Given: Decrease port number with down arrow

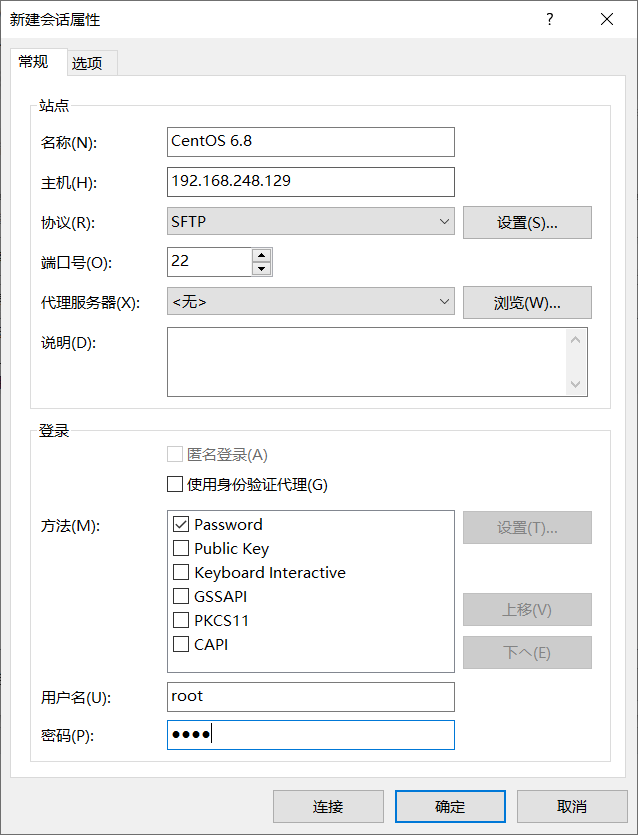Looking at the screenshot, I should [261, 268].
